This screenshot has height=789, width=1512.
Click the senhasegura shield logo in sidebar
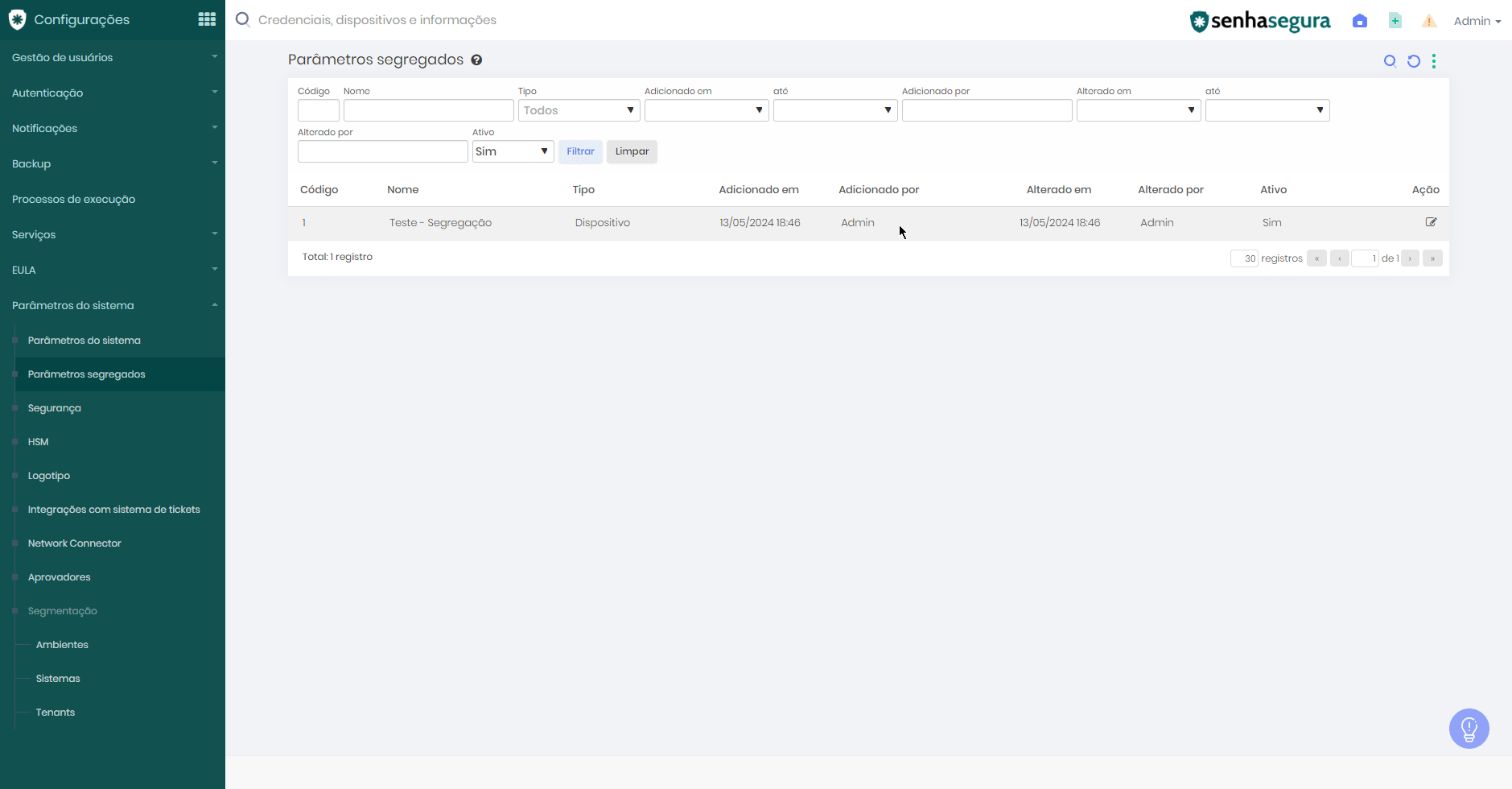(x=17, y=19)
